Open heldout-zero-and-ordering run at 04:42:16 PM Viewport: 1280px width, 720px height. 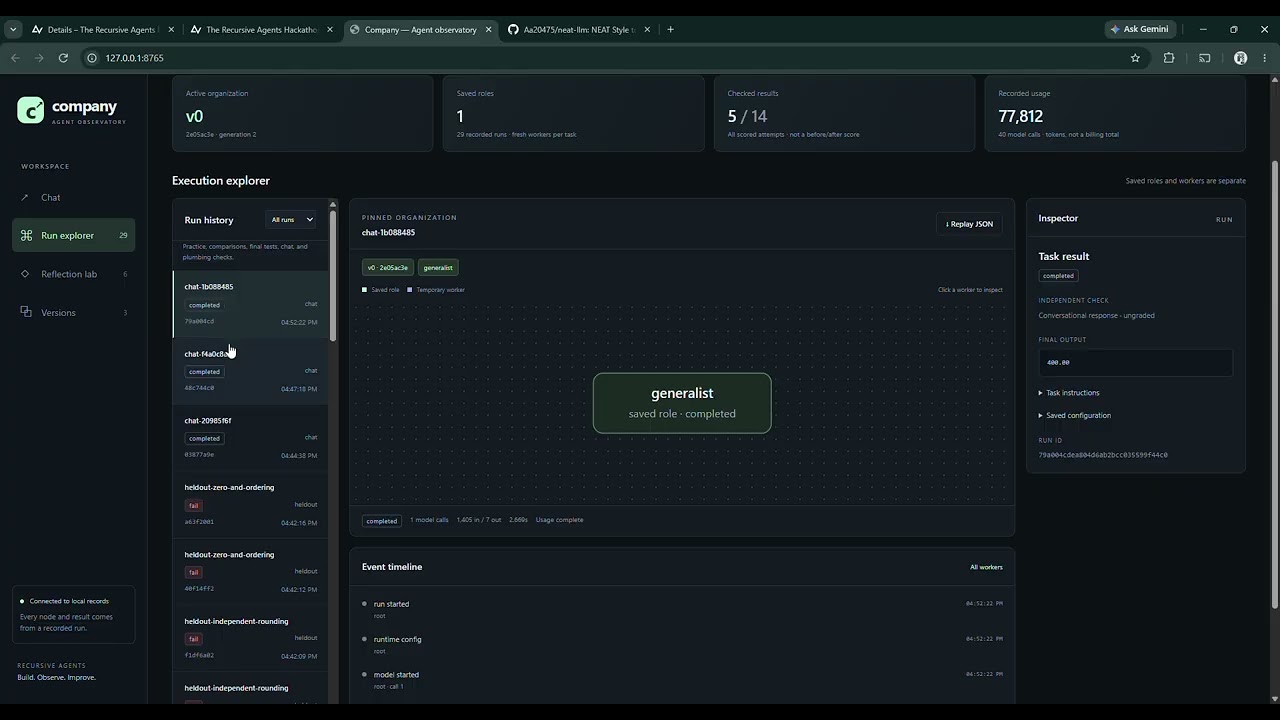[250, 505]
